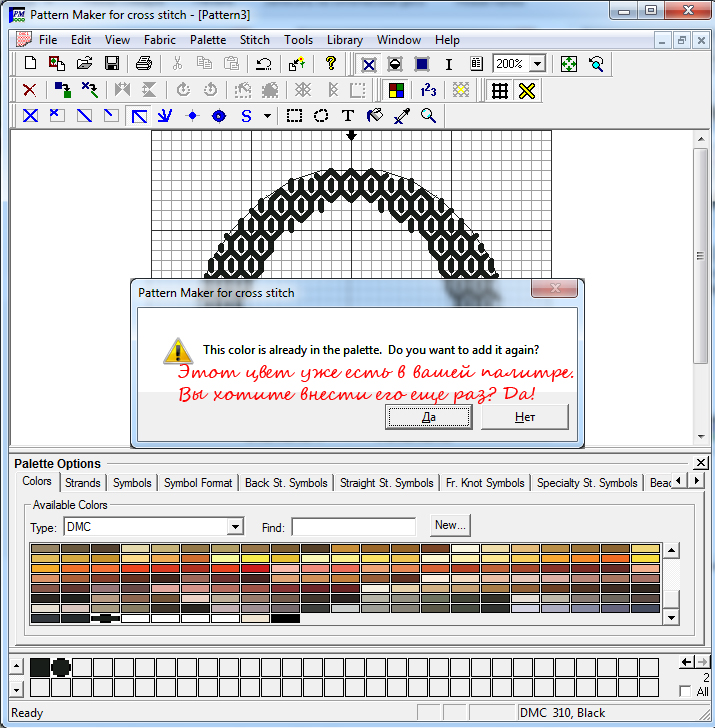
Task: Click the Нет button in the dialog
Action: click(525, 417)
